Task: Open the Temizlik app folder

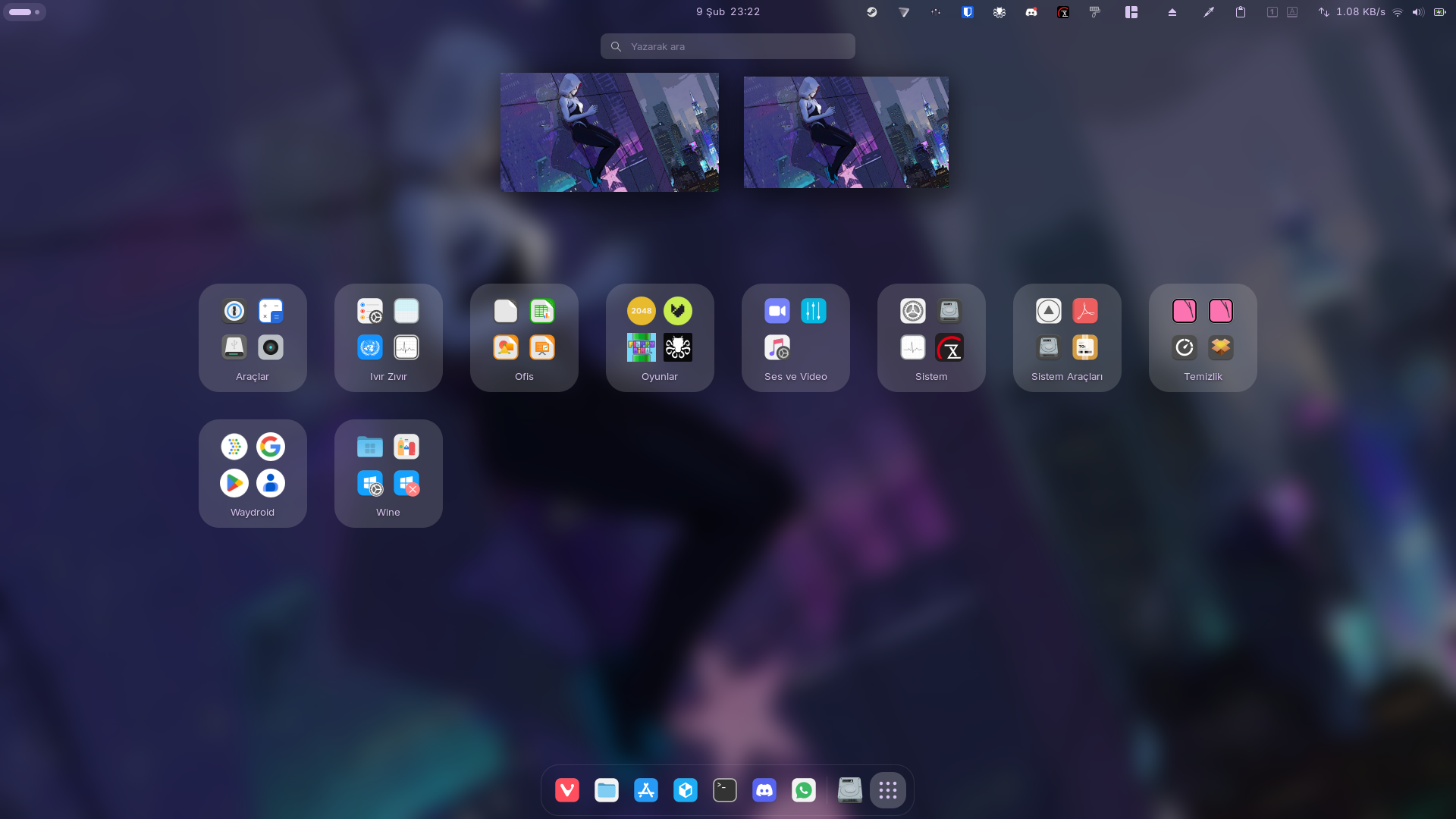Action: click(1203, 337)
